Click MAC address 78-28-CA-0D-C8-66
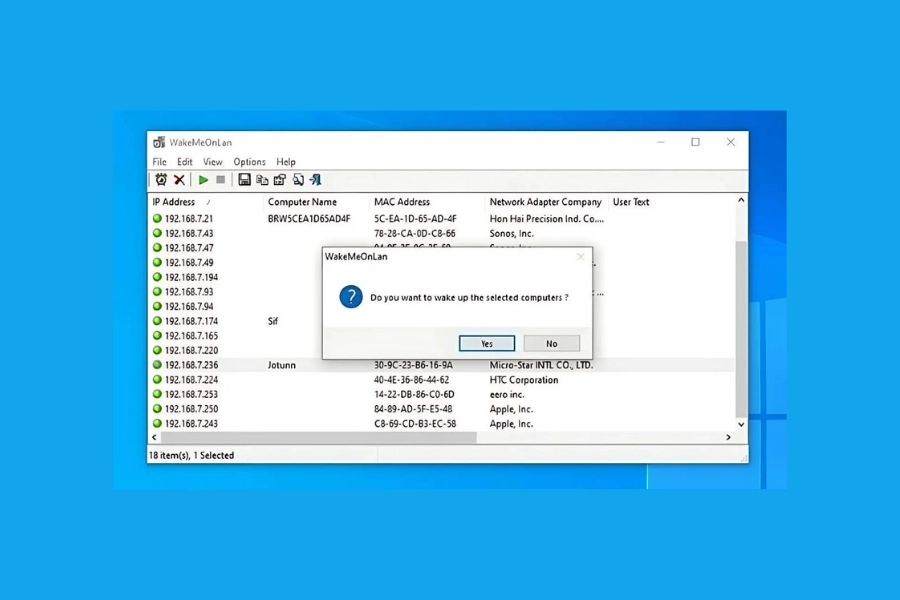This screenshot has height=600, width=900. 415,233
